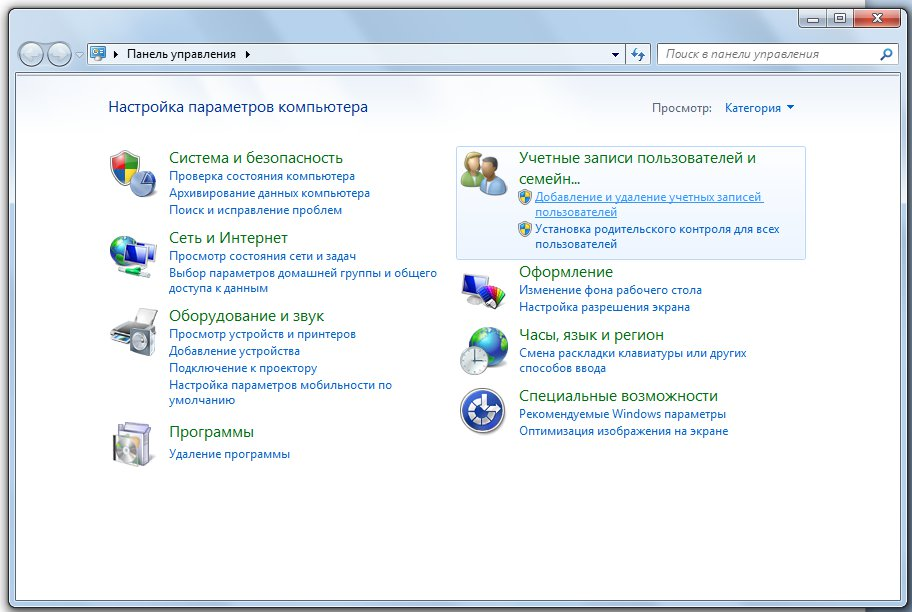Screen dimensions: 912x612
Task: Open the Programs disc box icon
Action: pos(133,443)
